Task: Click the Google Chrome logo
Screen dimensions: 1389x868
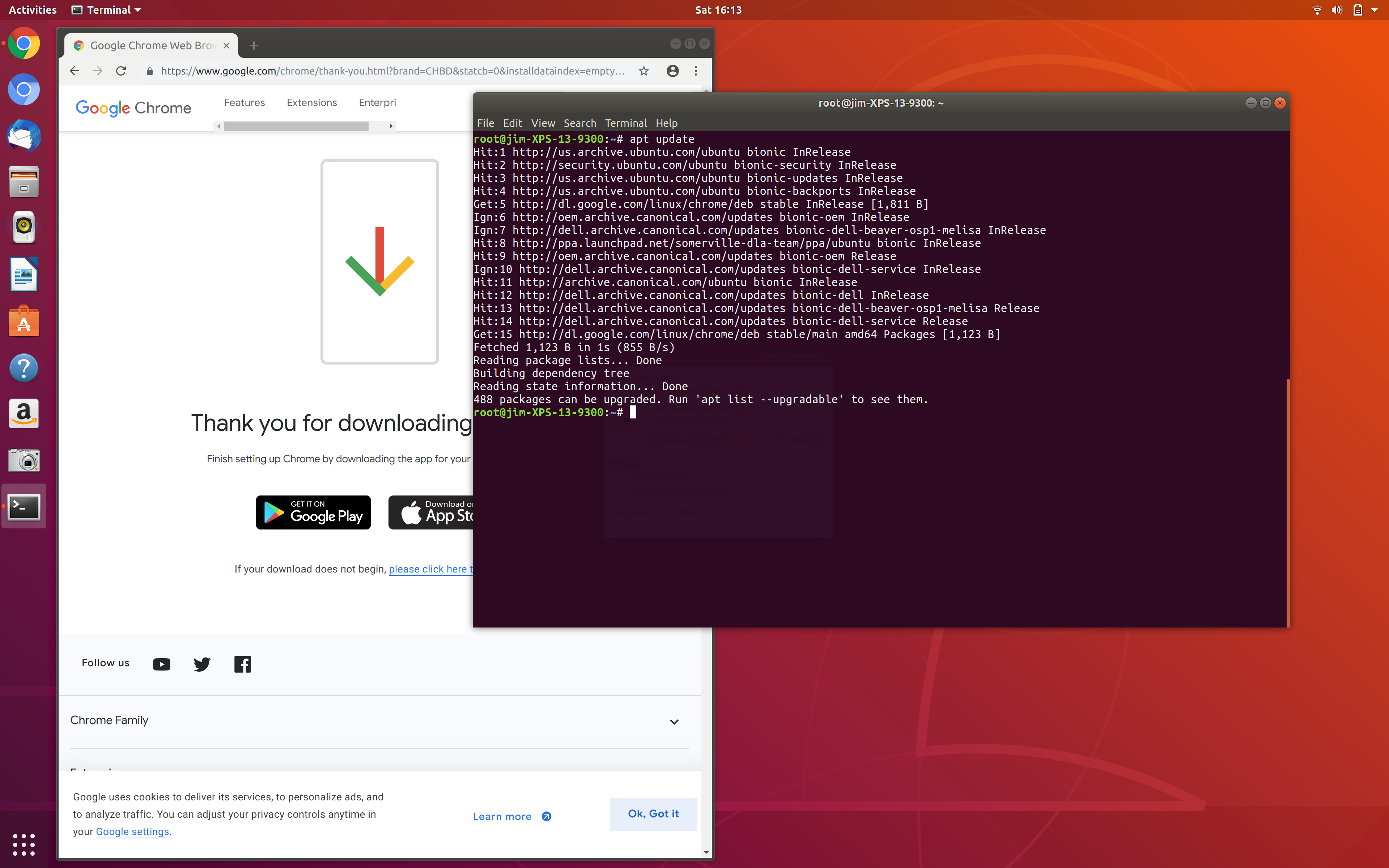Action: point(133,108)
